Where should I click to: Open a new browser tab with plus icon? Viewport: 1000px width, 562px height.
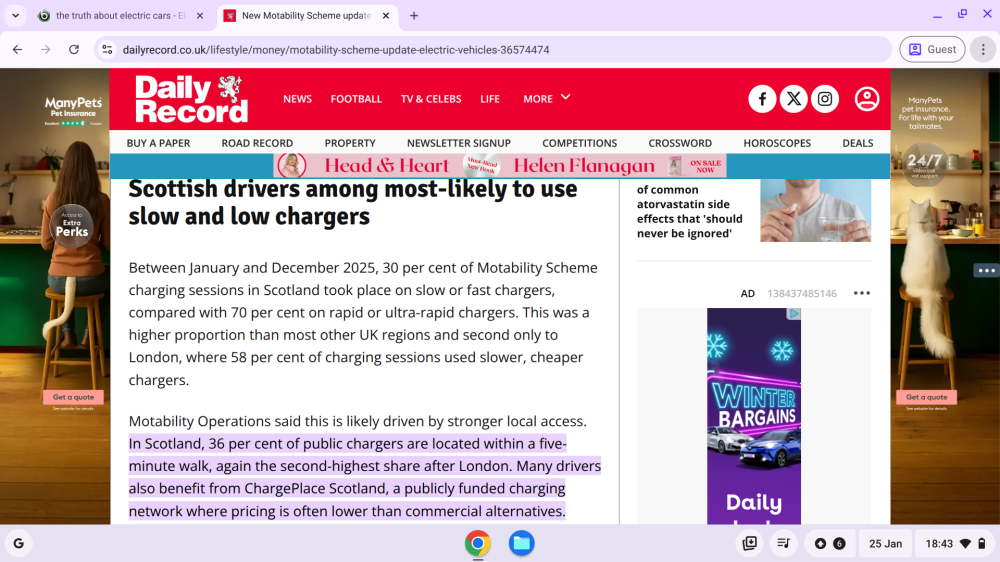coord(414,15)
